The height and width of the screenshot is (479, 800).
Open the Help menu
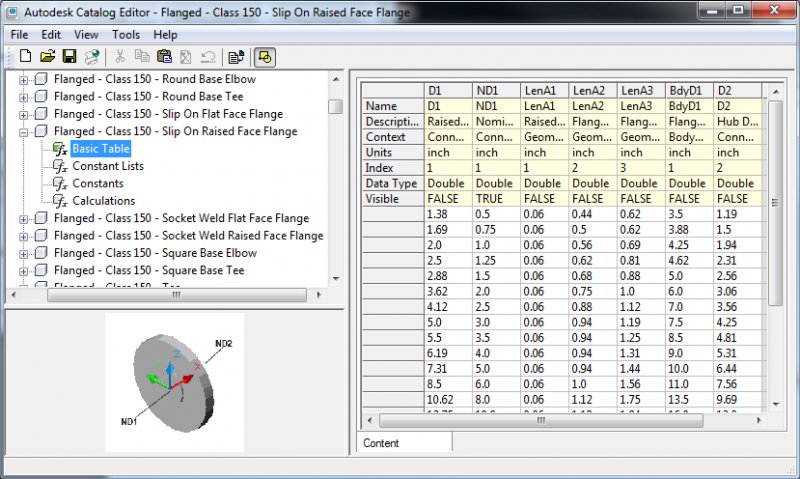tap(165, 35)
